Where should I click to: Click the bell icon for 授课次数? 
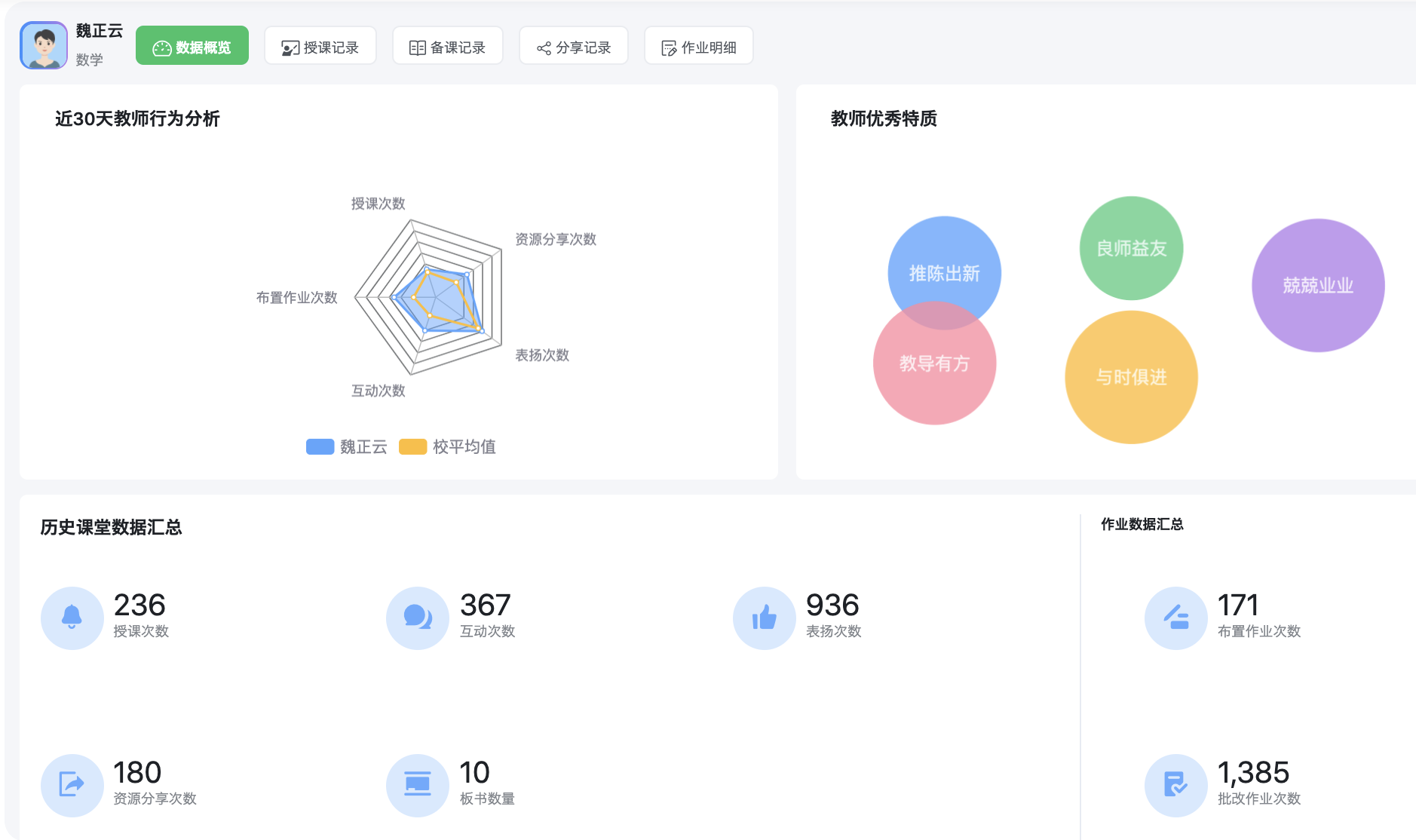coord(72,618)
